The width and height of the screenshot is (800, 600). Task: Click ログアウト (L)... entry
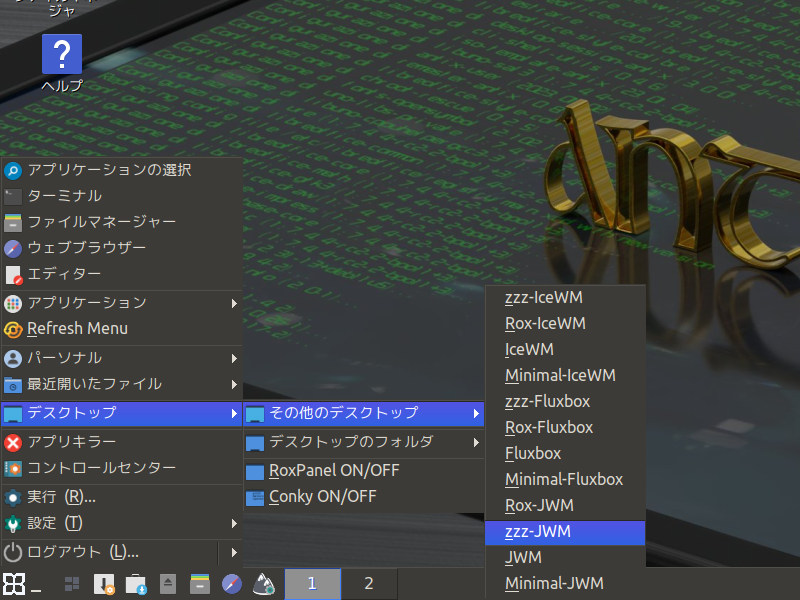pos(110,552)
